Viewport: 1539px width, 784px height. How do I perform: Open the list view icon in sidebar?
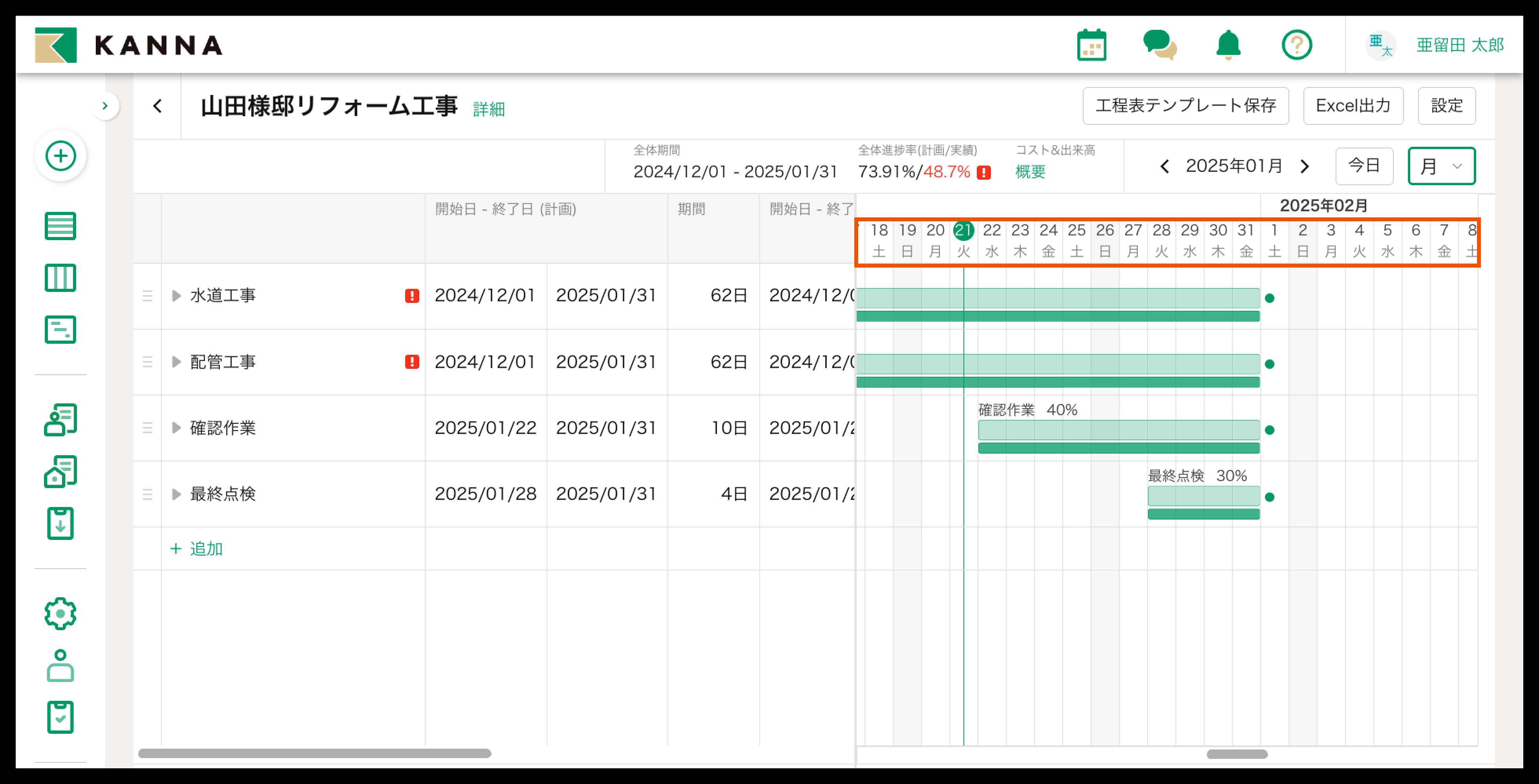point(60,226)
